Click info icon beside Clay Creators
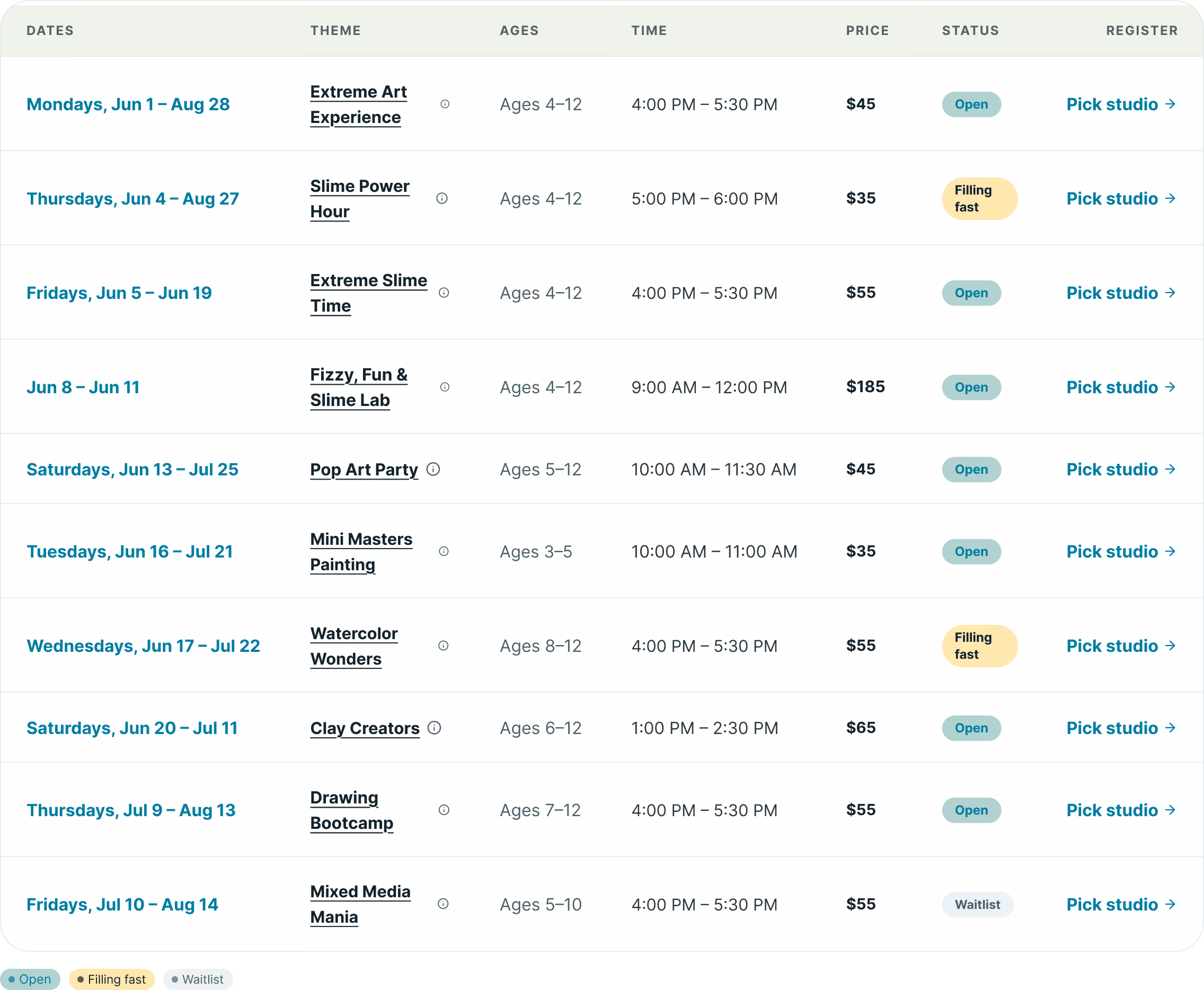 435,728
